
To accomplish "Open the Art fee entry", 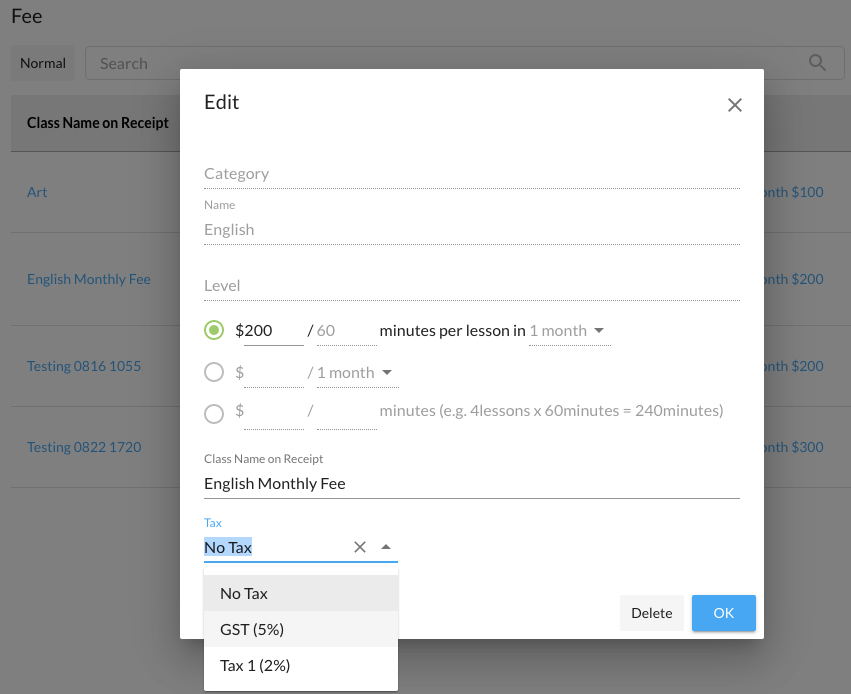I will click(x=37, y=192).
